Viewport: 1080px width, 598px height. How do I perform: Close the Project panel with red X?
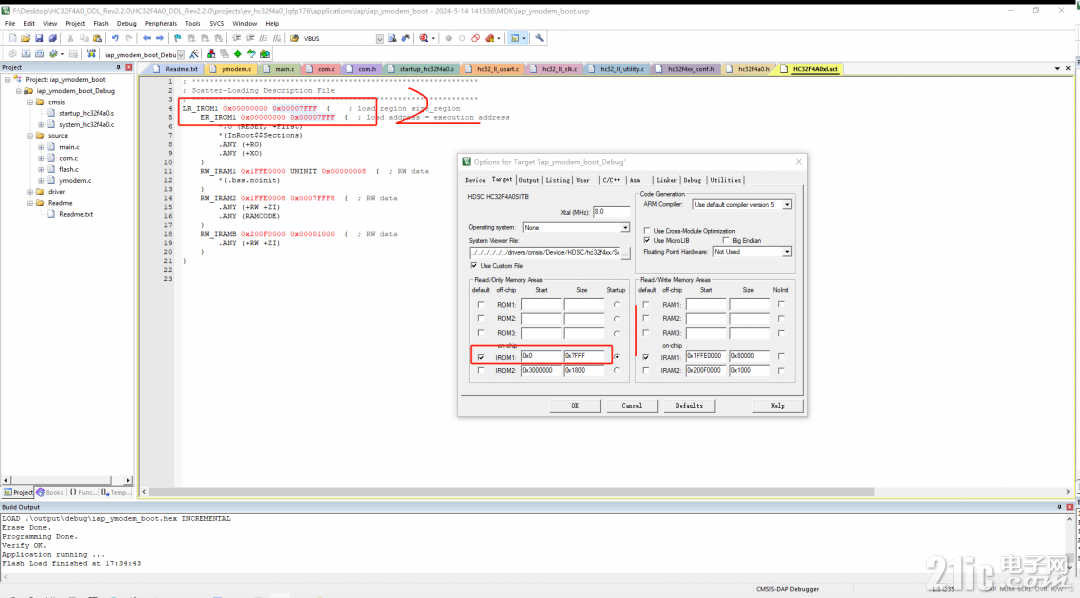tap(129, 68)
